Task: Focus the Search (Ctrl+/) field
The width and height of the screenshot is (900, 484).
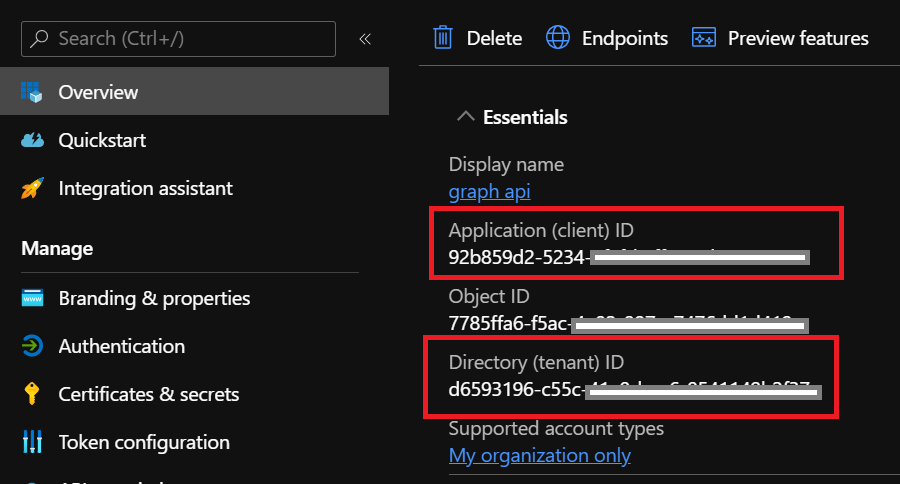Action: 190,39
